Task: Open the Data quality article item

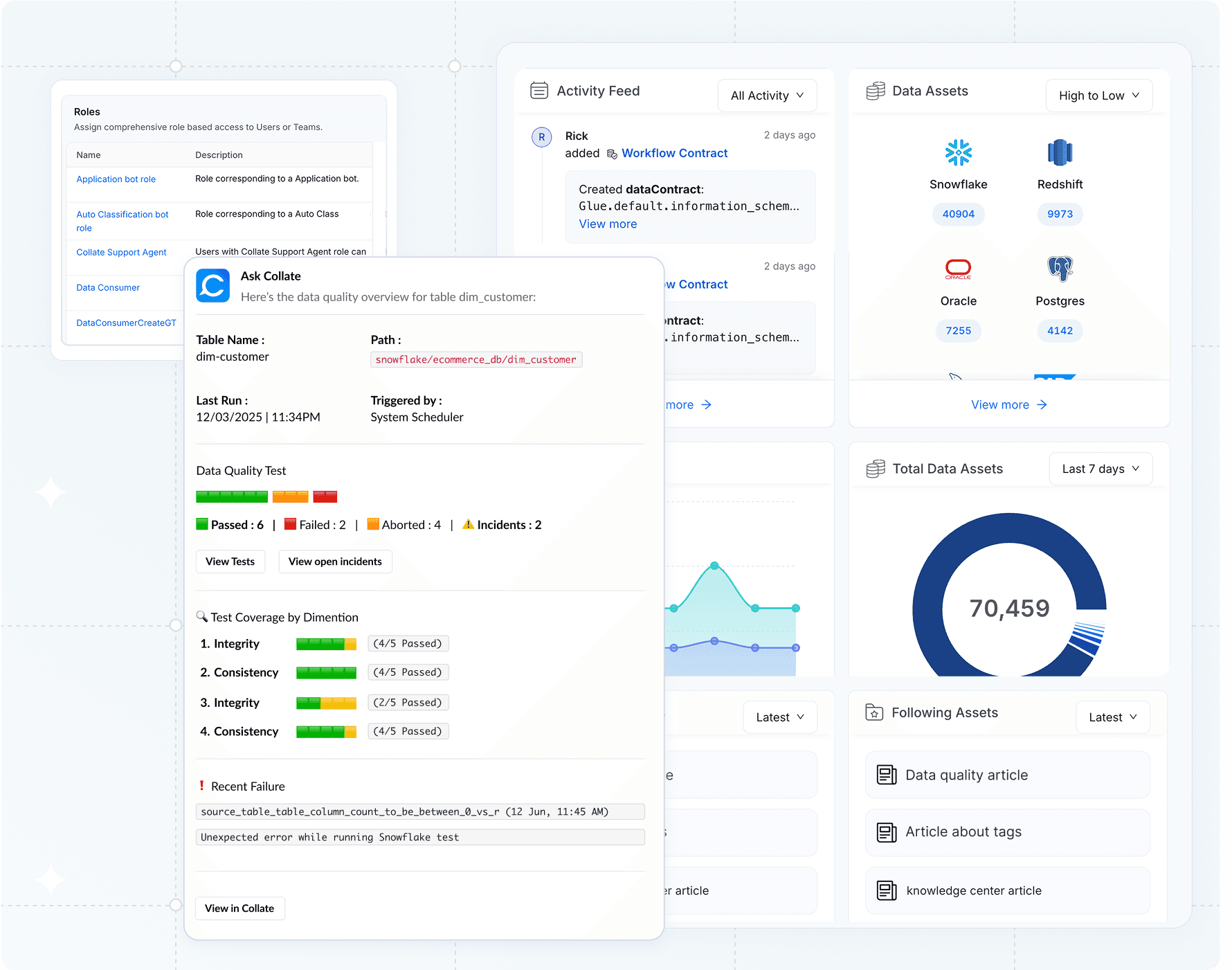Action: pos(966,775)
